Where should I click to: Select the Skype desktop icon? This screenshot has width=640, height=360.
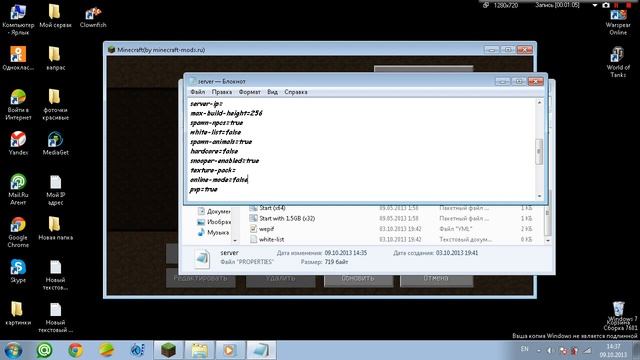(18, 271)
